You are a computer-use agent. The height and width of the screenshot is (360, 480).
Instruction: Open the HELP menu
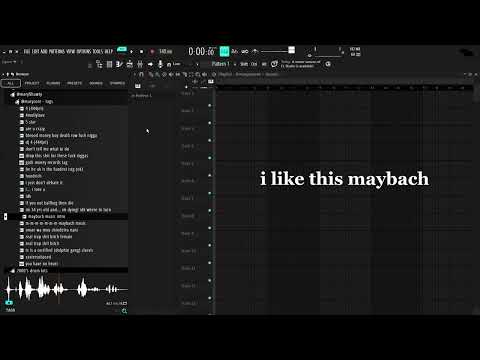click(x=109, y=52)
